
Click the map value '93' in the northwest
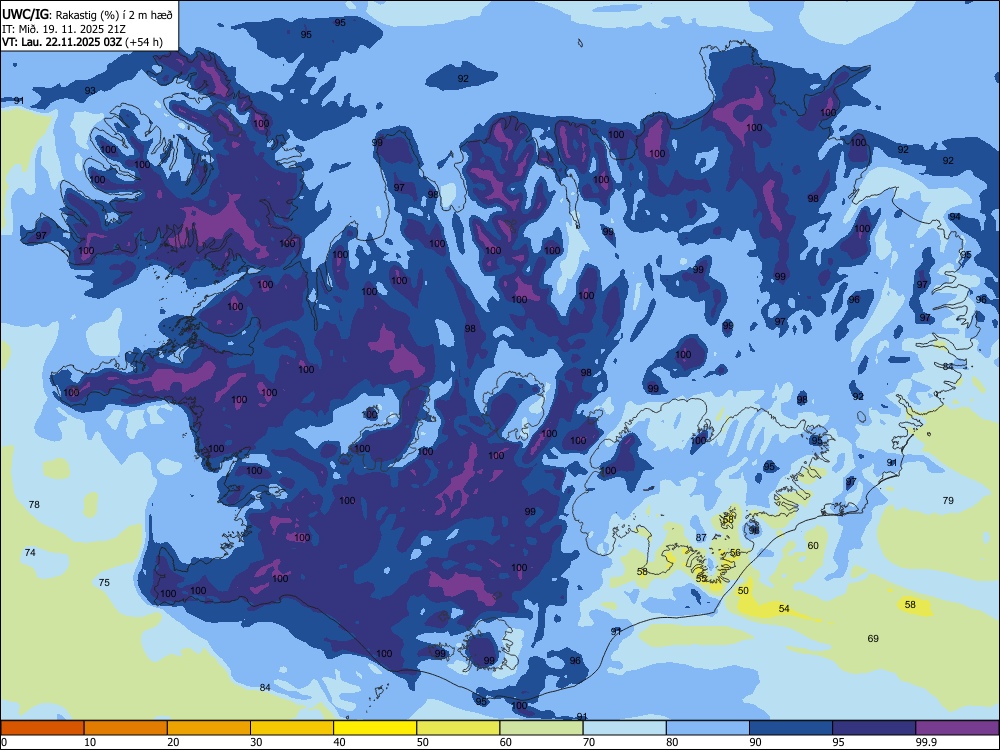click(x=91, y=91)
